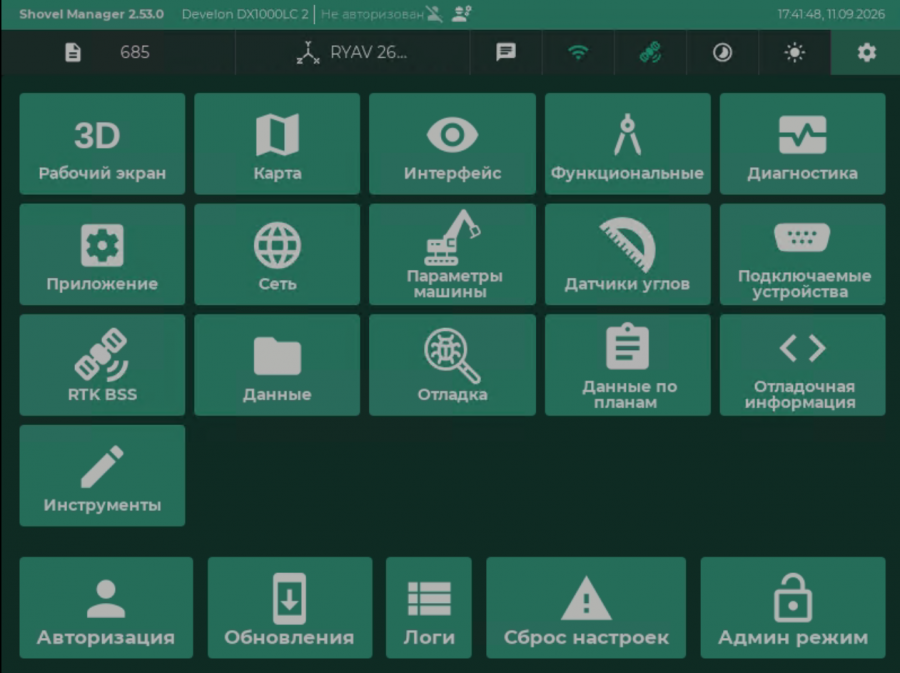Screen dimensions: 900x673
Task: Open Обновления updates
Action: pyautogui.click(x=290, y=608)
